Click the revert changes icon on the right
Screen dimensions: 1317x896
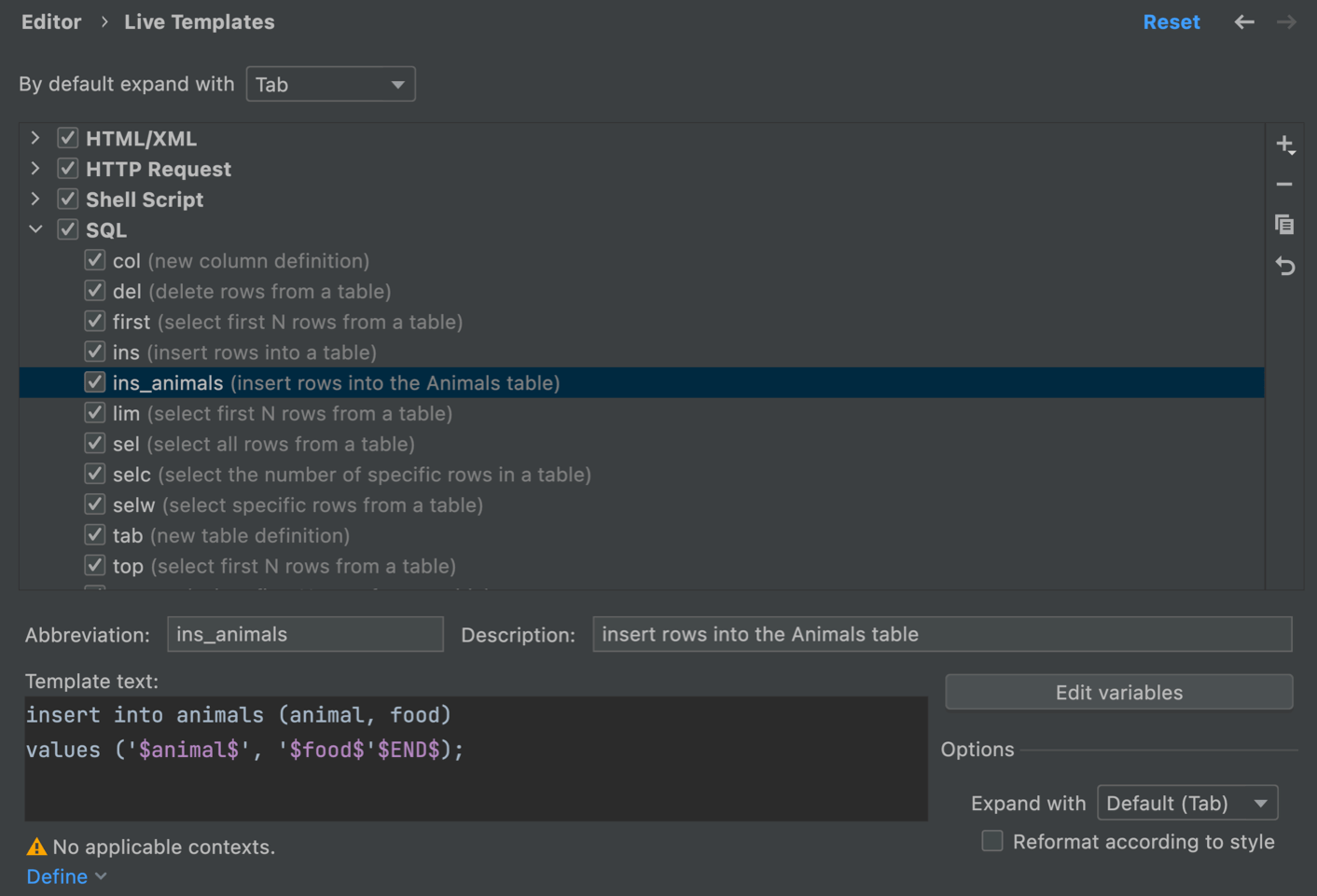(1284, 267)
